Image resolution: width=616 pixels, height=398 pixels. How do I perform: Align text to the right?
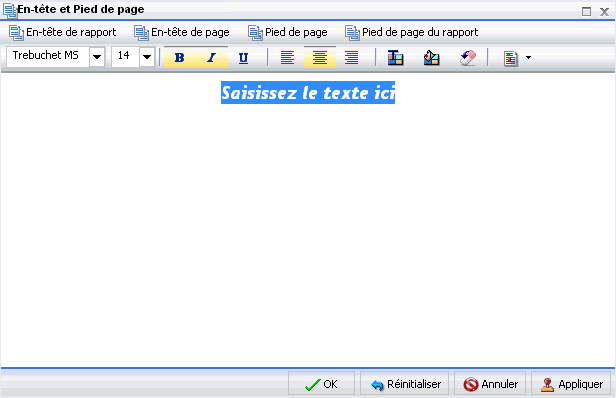click(x=352, y=57)
